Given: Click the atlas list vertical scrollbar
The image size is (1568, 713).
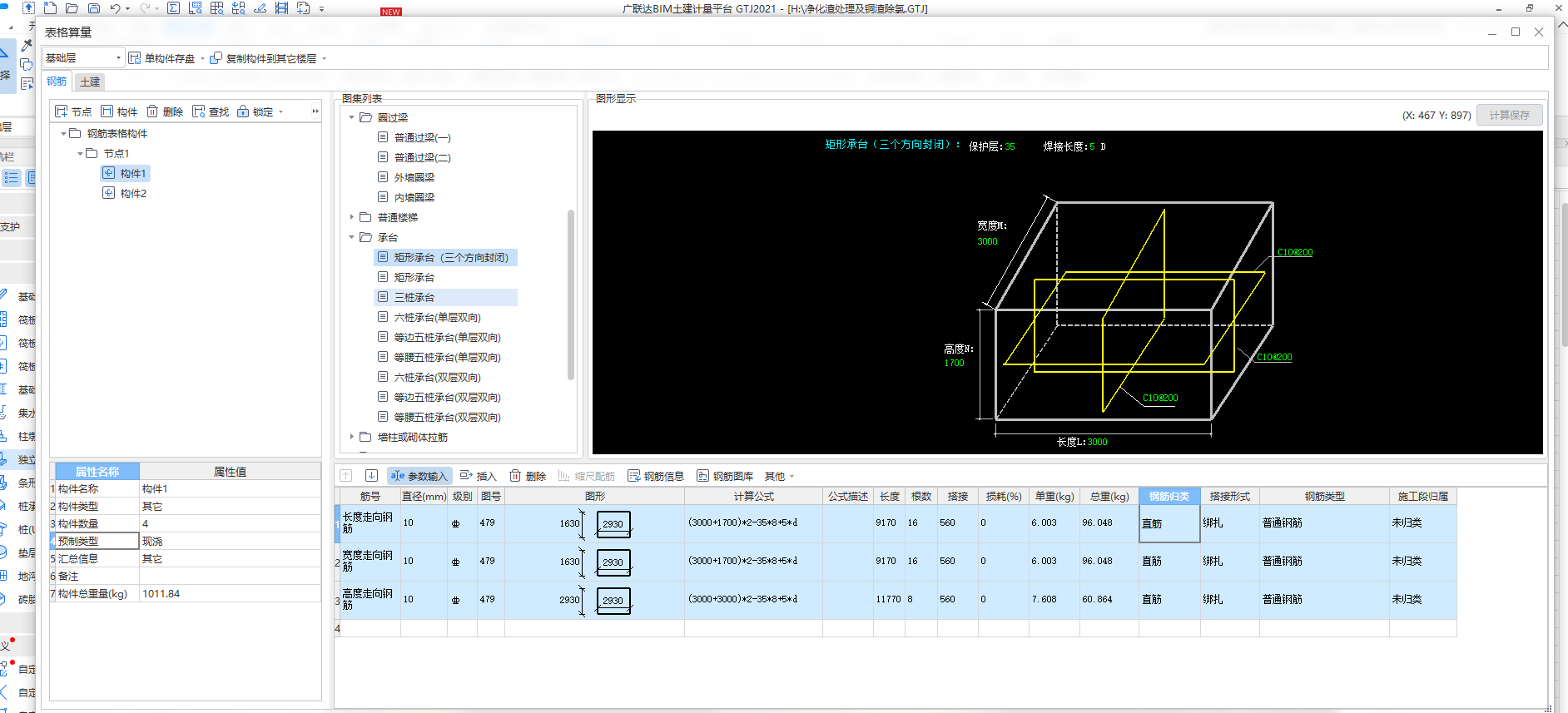Looking at the screenshot, I should click(571, 295).
